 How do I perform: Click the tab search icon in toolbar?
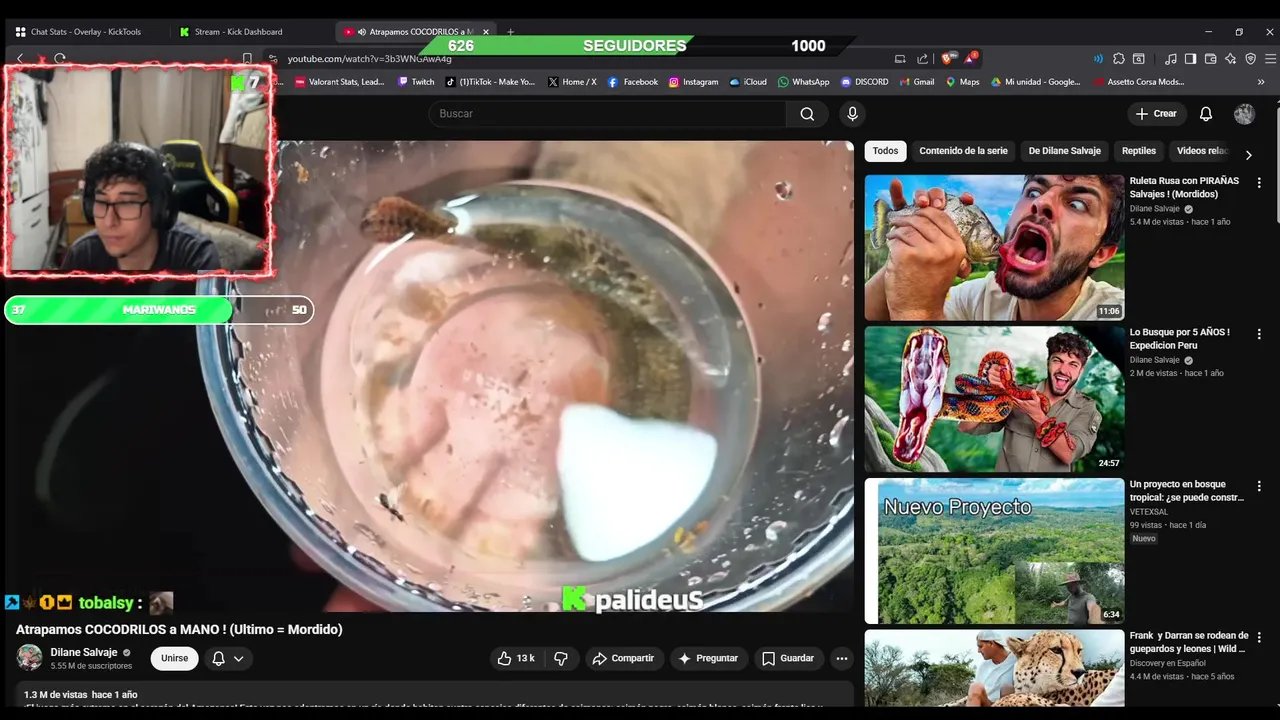click(x=1139, y=59)
